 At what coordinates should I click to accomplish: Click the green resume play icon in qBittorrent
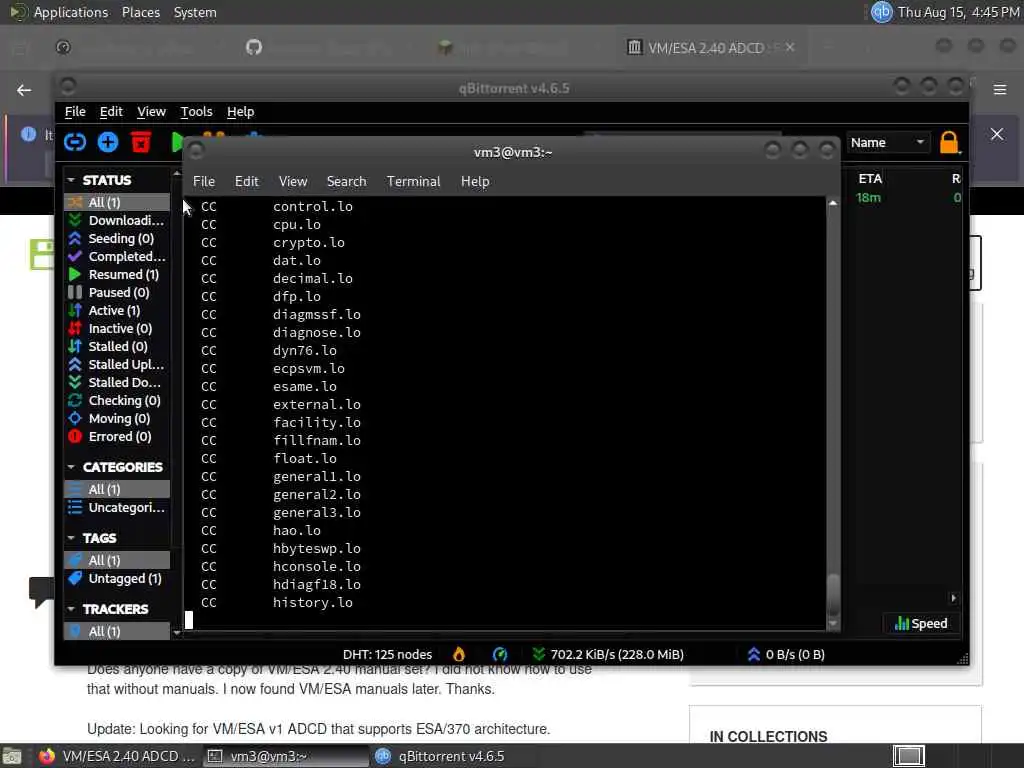click(x=176, y=142)
